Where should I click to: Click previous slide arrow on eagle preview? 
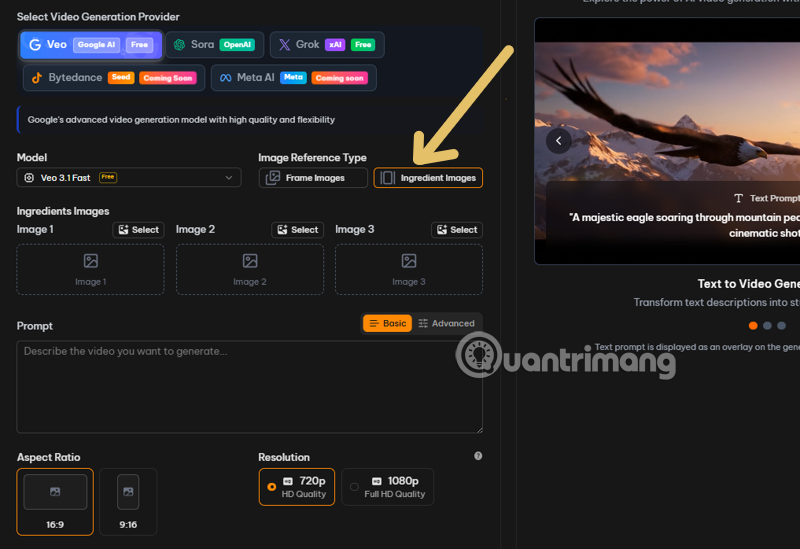point(559,140)
